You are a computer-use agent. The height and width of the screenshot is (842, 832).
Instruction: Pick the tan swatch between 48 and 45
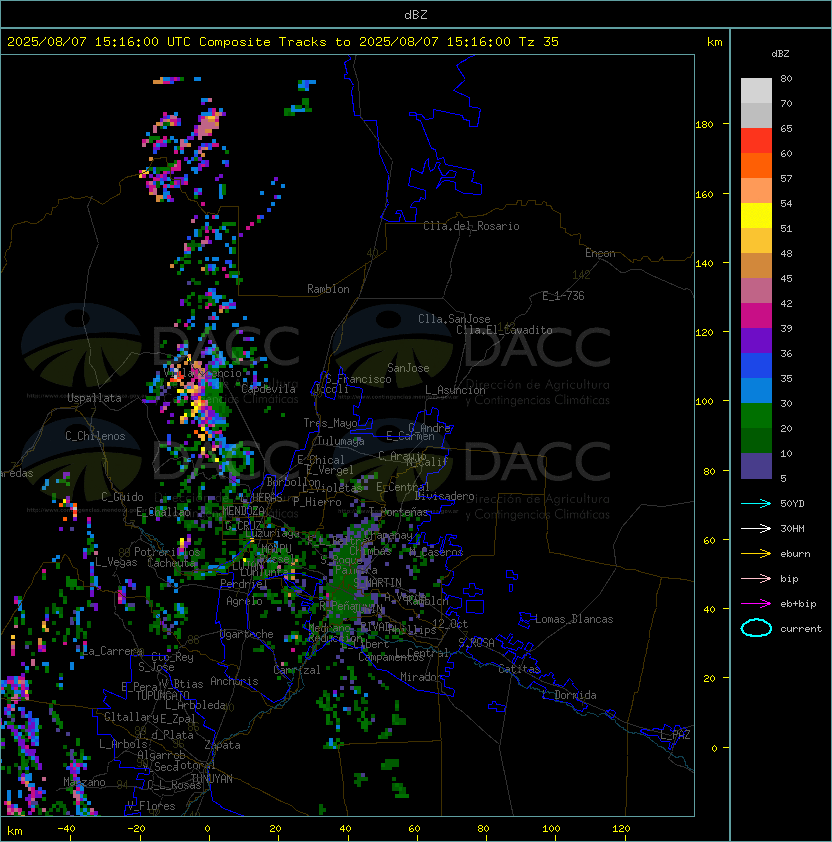[756, 265]
